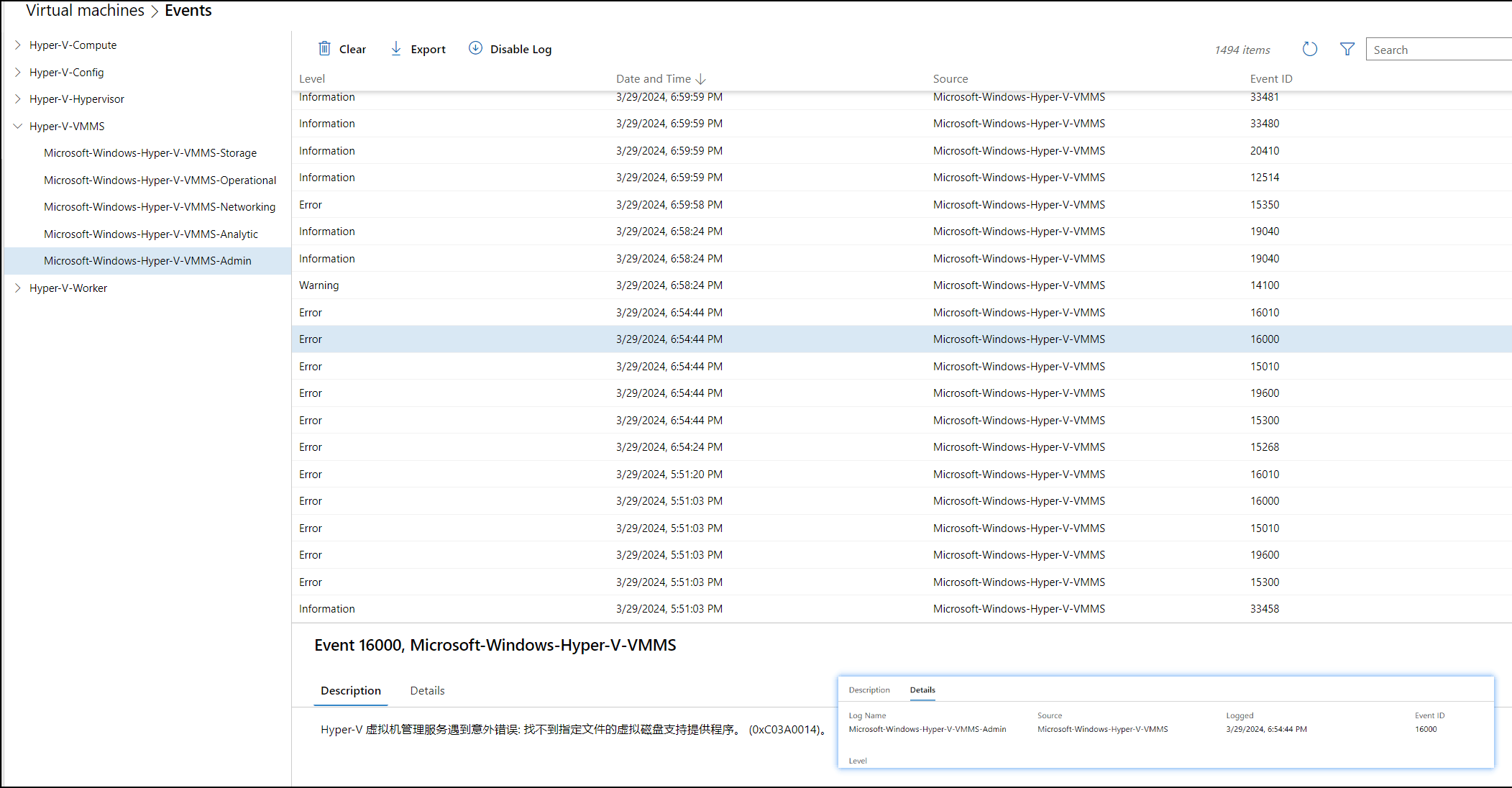The width and height of the screenshot is (1512, 788).
Task: Select the event row with ID 33480
Action: pyautogui.click(x=902, y=124)
